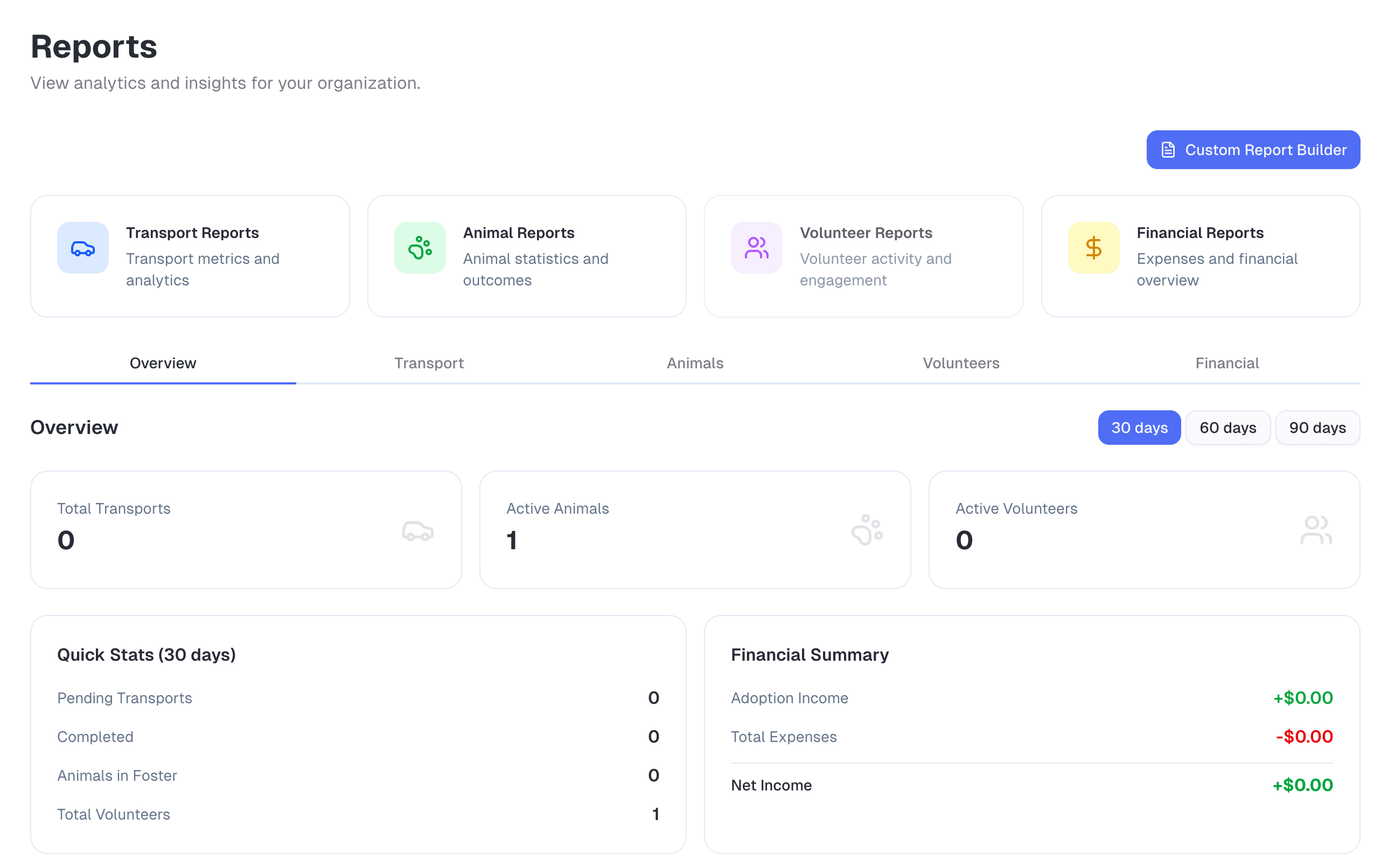Click the yellow dollar icon on Financial Reports
Image resolution: width=1381 pixels, height=868 pixels.
(1093, 248)
